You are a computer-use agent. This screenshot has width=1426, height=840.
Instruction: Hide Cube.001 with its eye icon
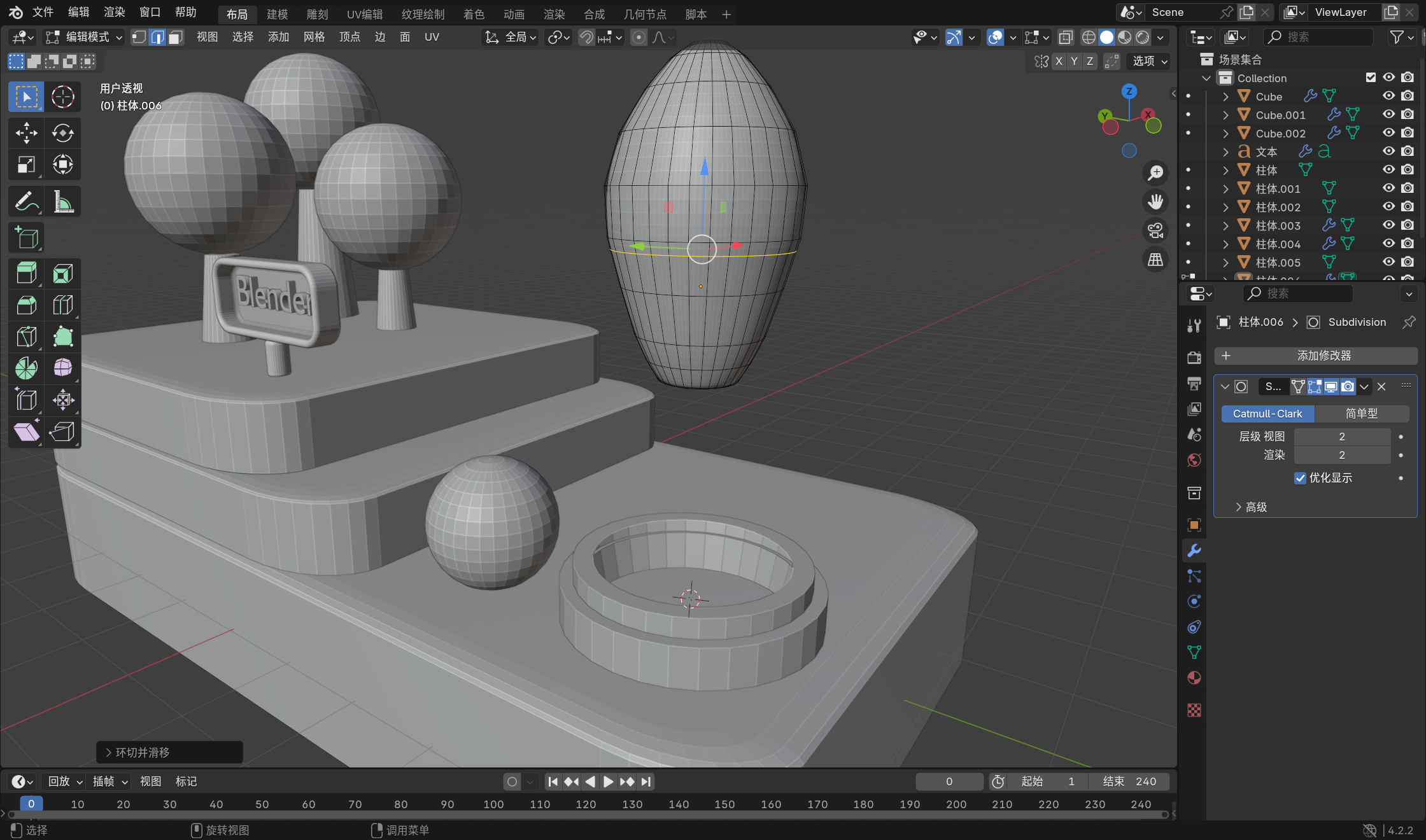click(1388, 115)
